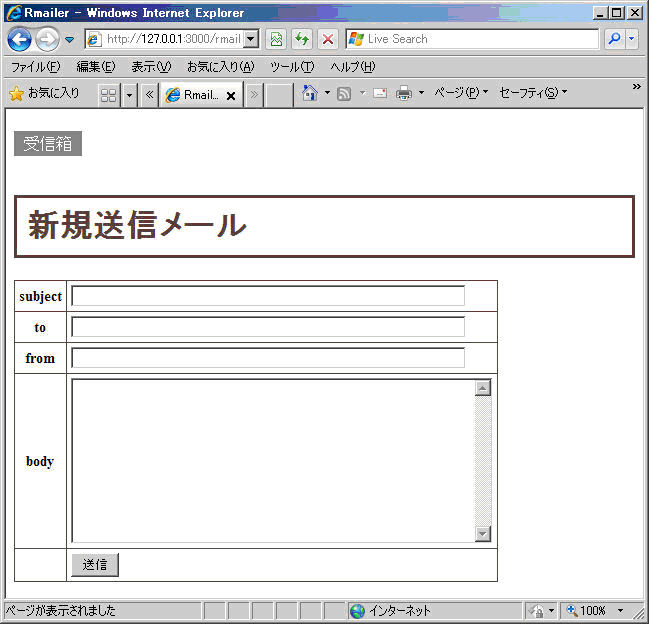Expand the Home button dropdown
Viewport: 649px width, 624px height.
tap(327, 93)
